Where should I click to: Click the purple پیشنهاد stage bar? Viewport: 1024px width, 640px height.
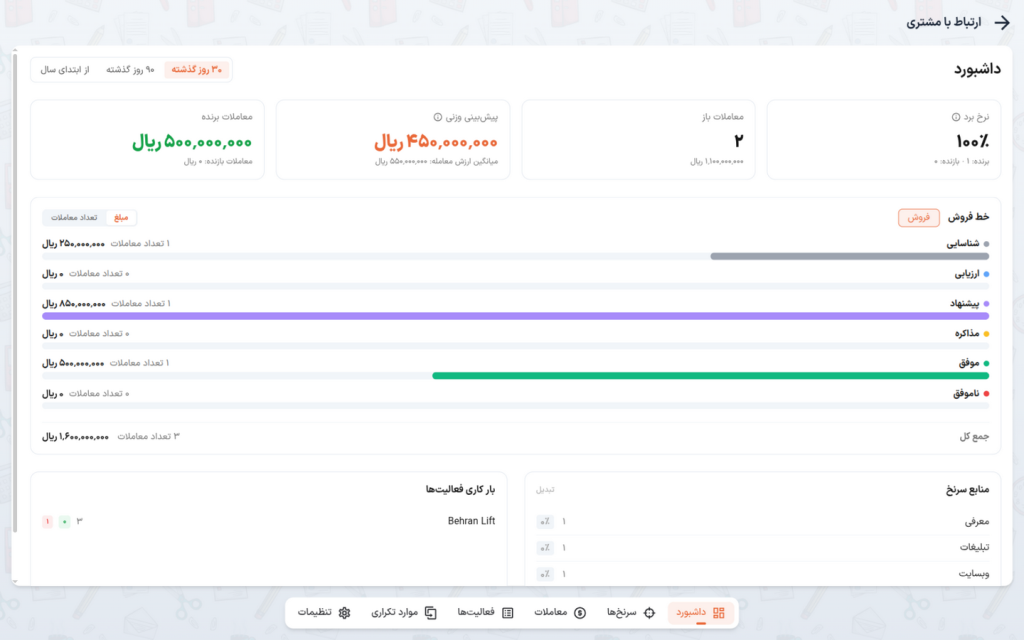click(515, 316)
